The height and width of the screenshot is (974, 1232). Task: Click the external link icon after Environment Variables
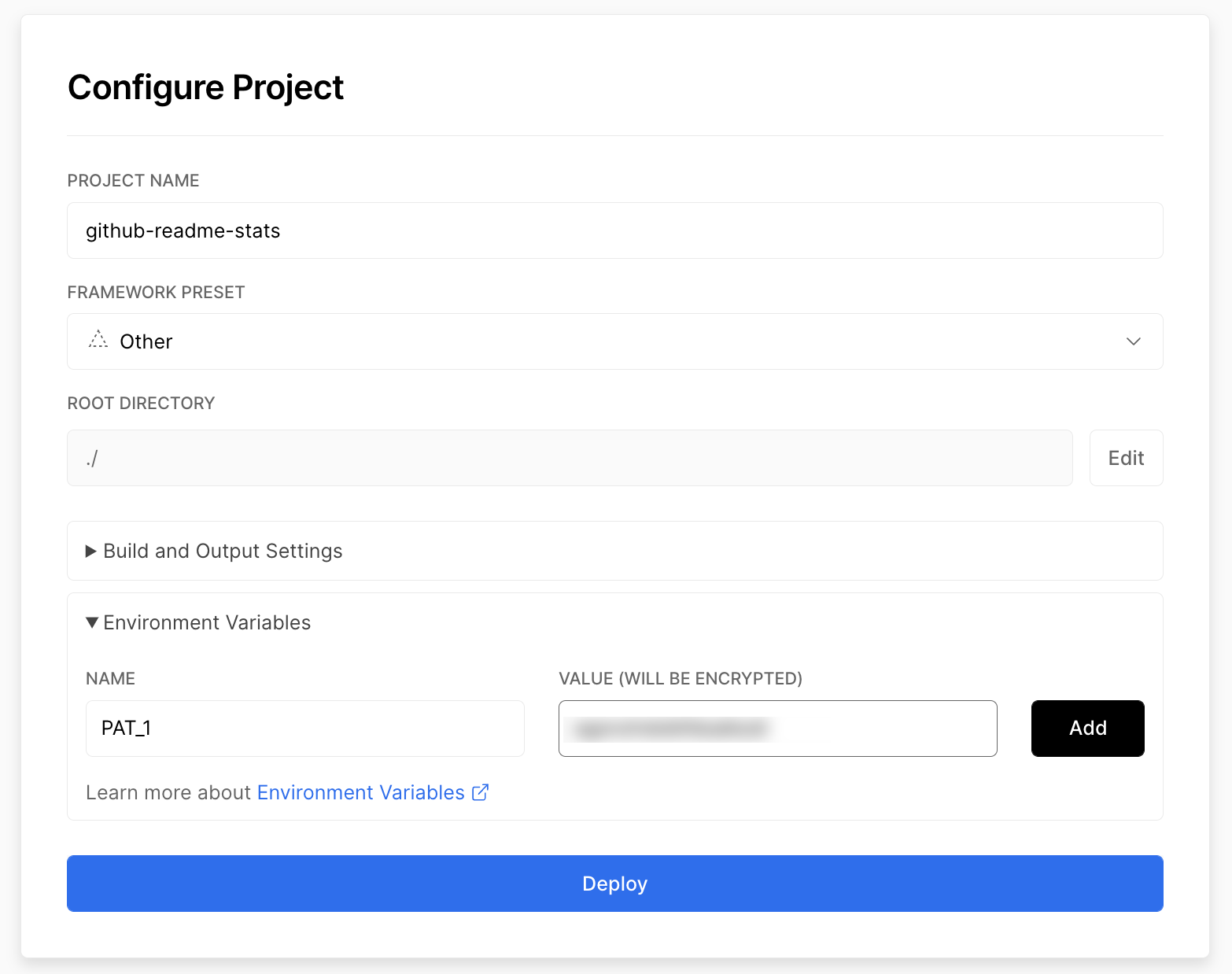[x=480, y=792]
